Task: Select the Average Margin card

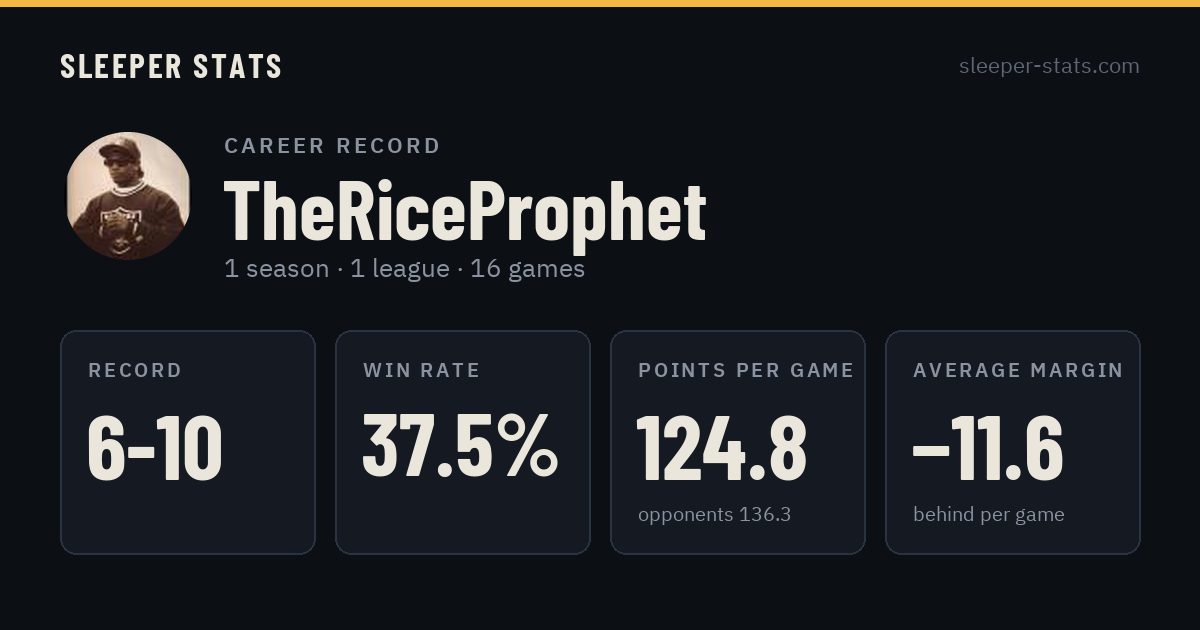Action: tap(1013, 442)
